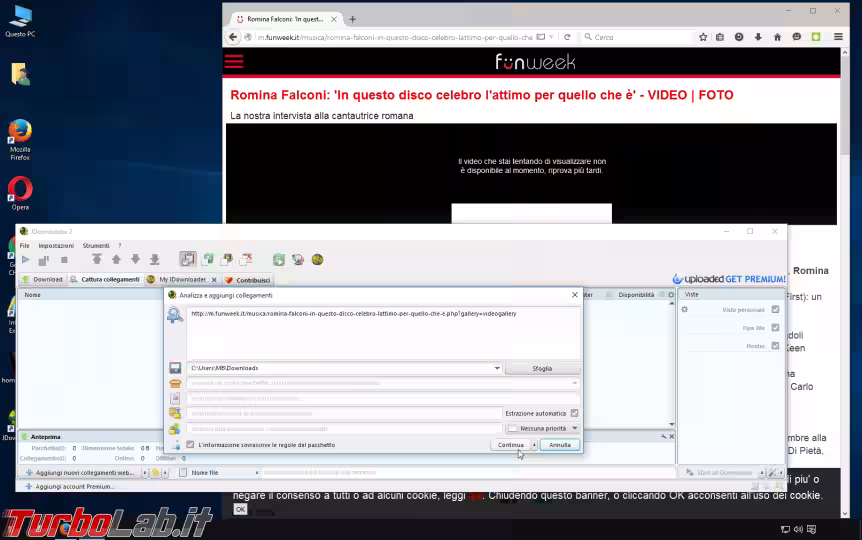Toggle Estrazione automatica checkbox
862x540 pixels.
[574, 413]
